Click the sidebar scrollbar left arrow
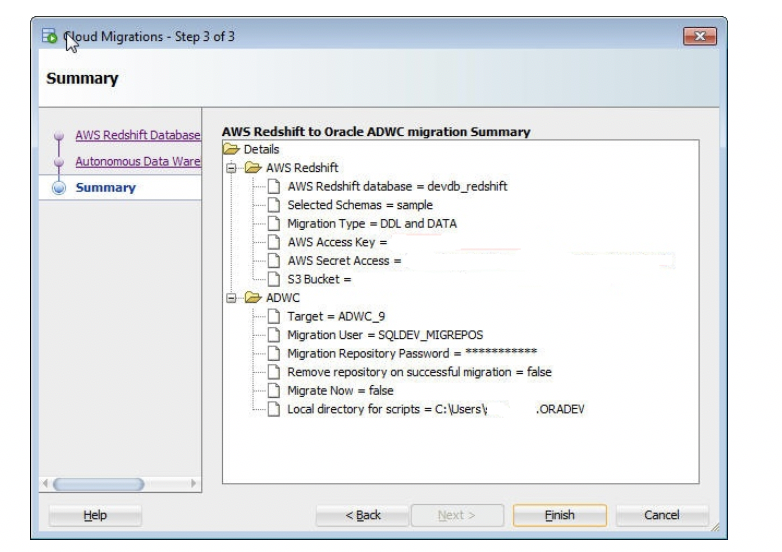Screen dimensions: 782x552 pyautogui.click(x=45, y=483)
